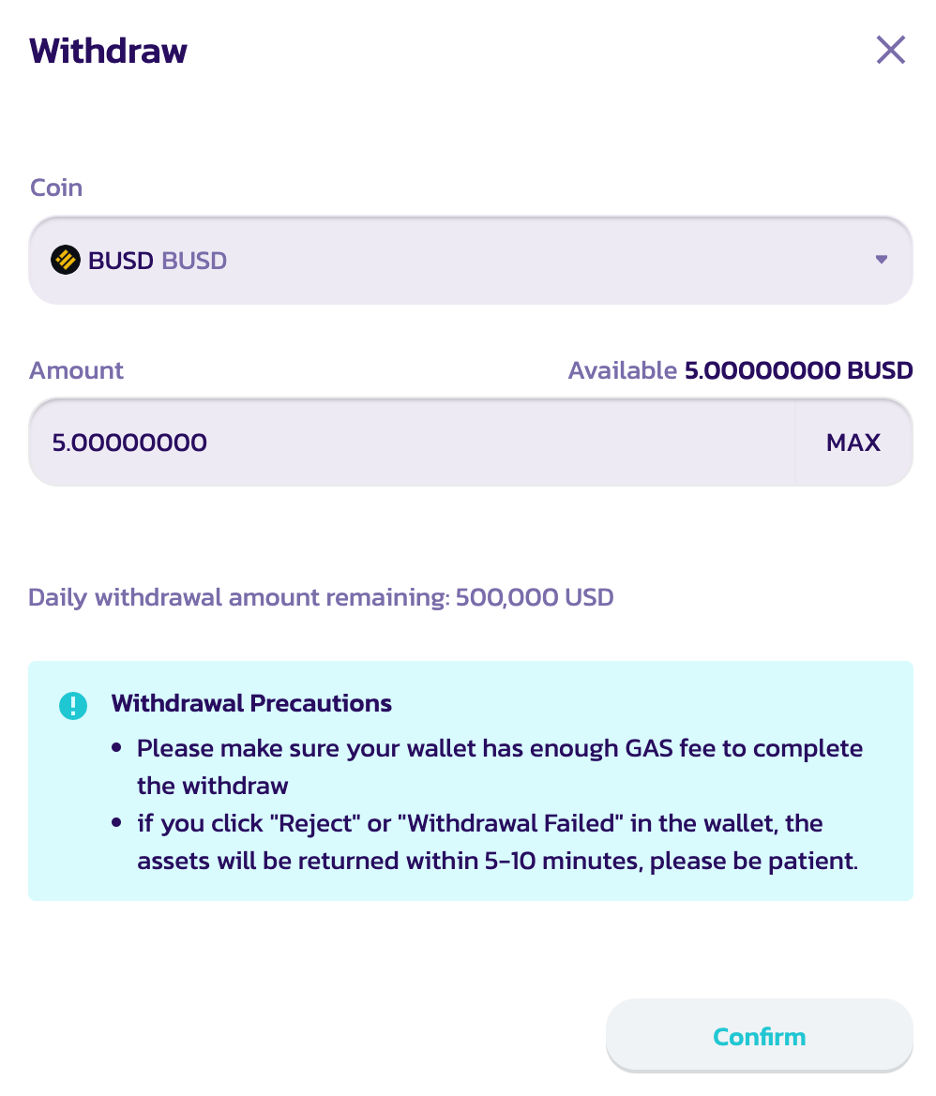Click the gray BUSD ticker text

pyautogui.click(x=194, y=261)
